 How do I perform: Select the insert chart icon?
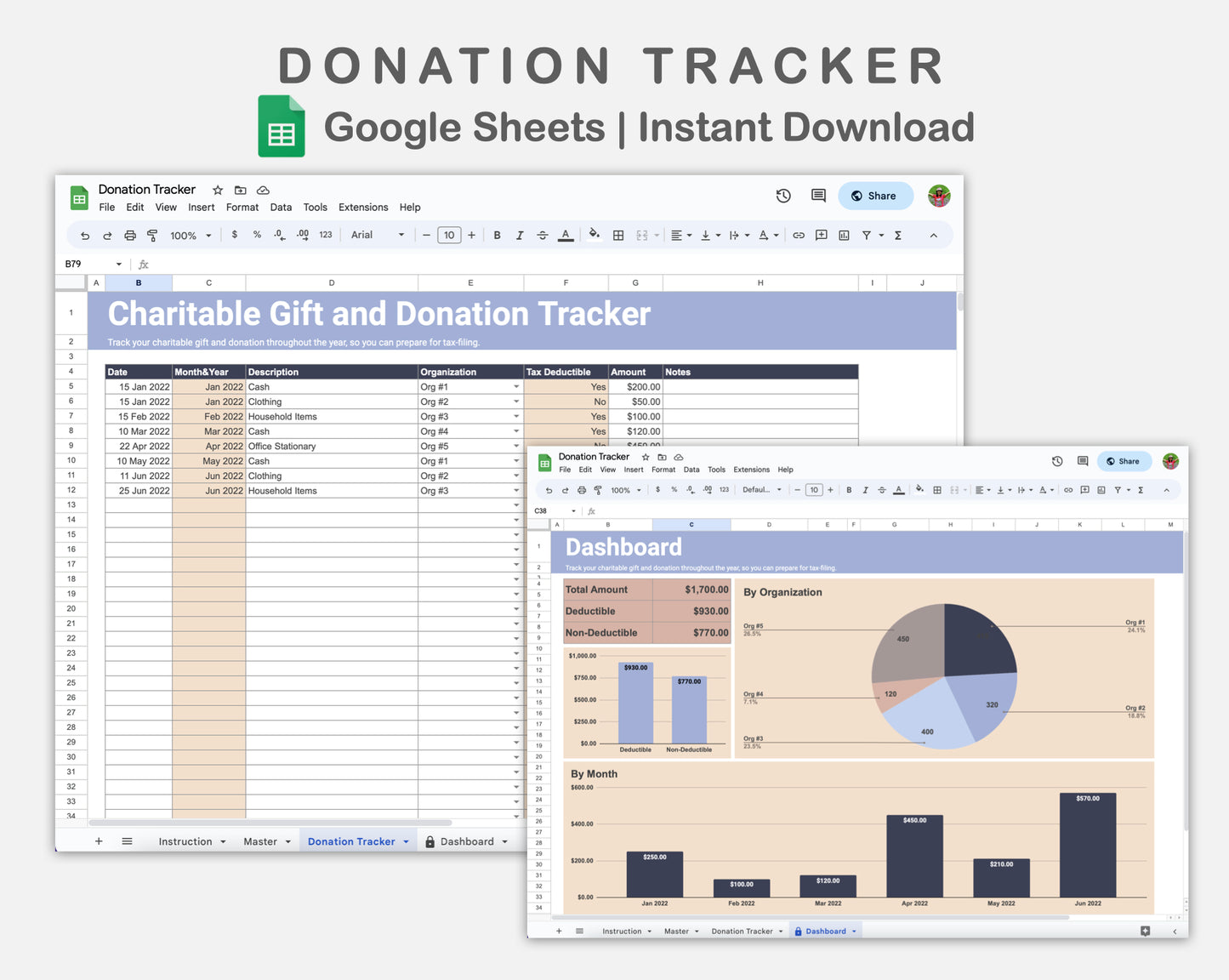click(x=843, y=235)
